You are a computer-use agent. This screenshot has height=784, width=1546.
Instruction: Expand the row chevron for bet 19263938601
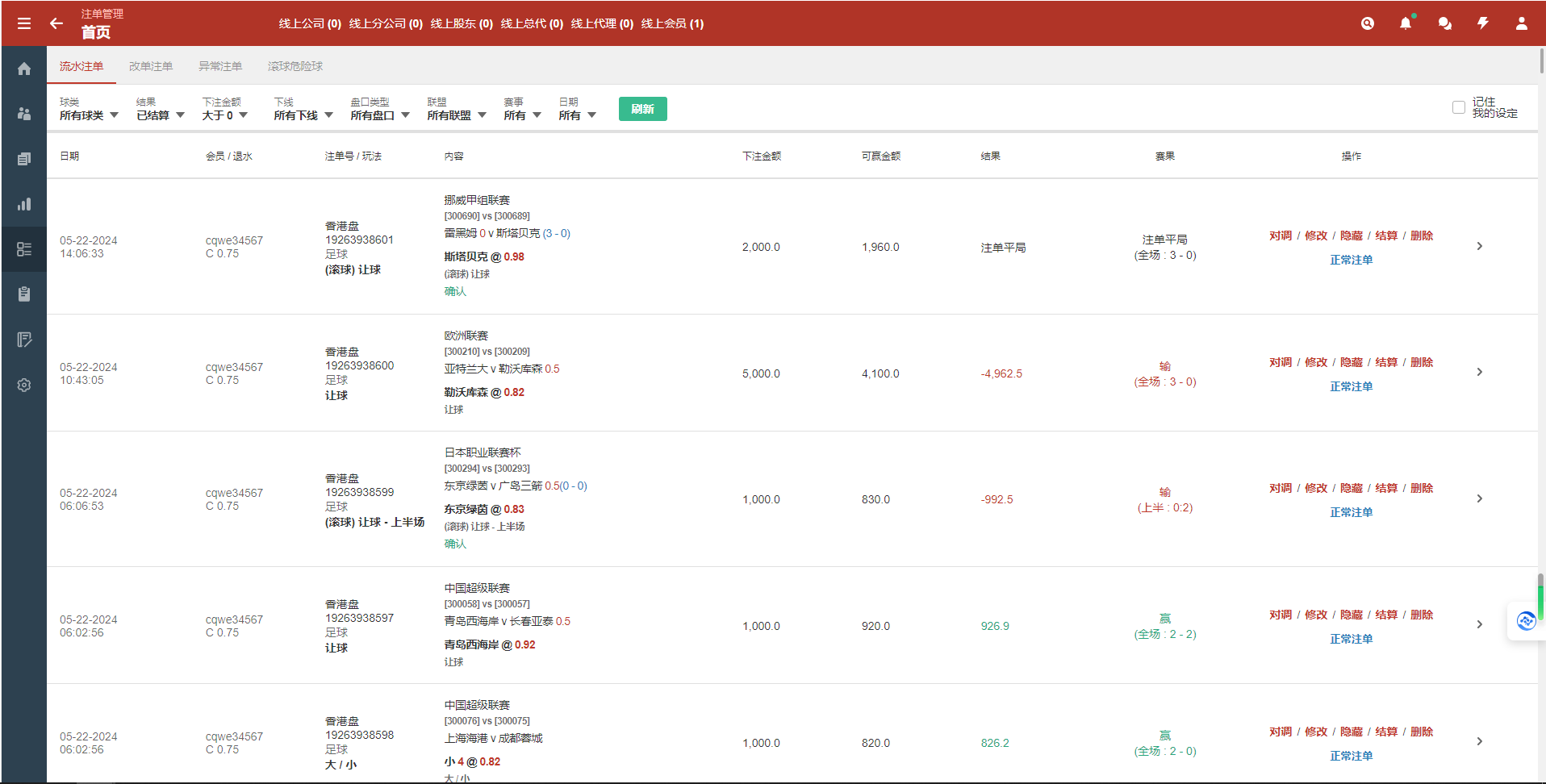(1479, 246)
